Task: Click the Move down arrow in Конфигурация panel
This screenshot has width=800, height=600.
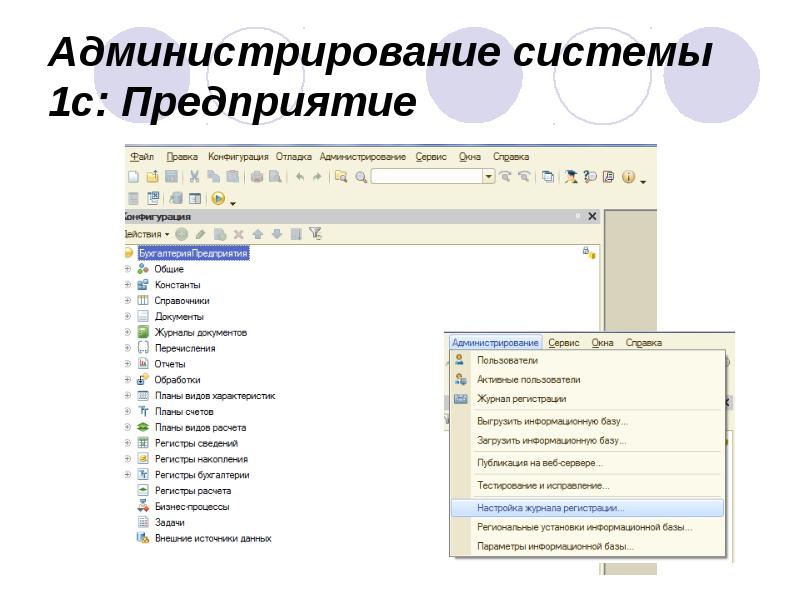Action: pos(277,234)
